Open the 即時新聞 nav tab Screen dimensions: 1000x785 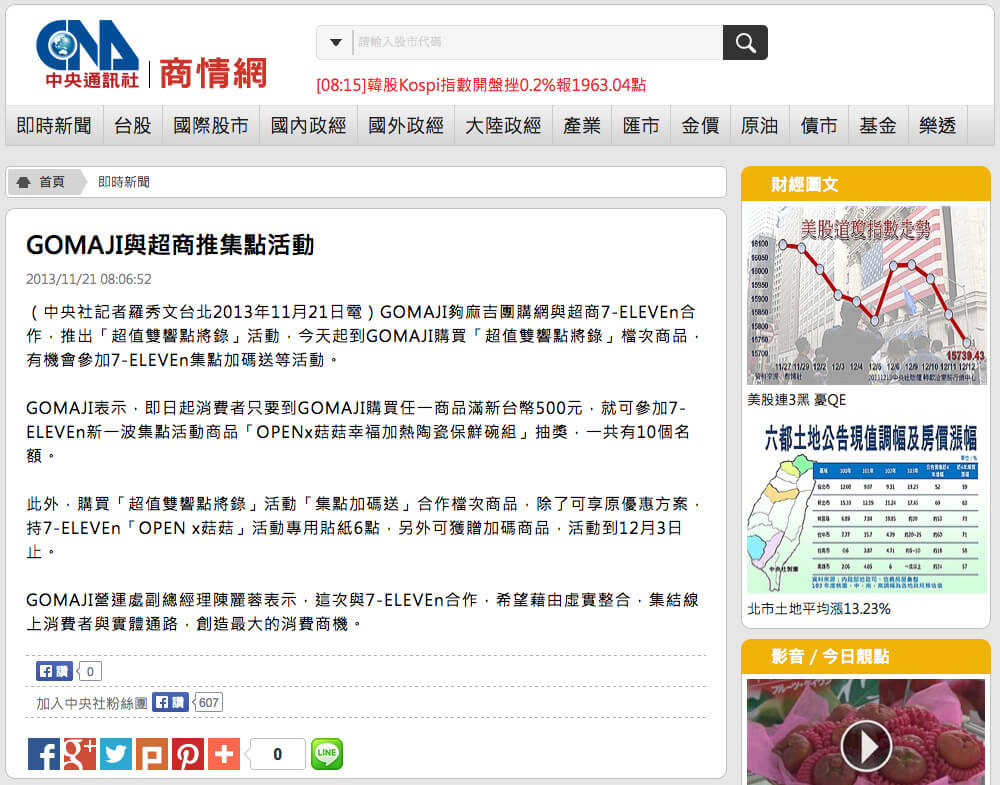click(x=54, y=126)
